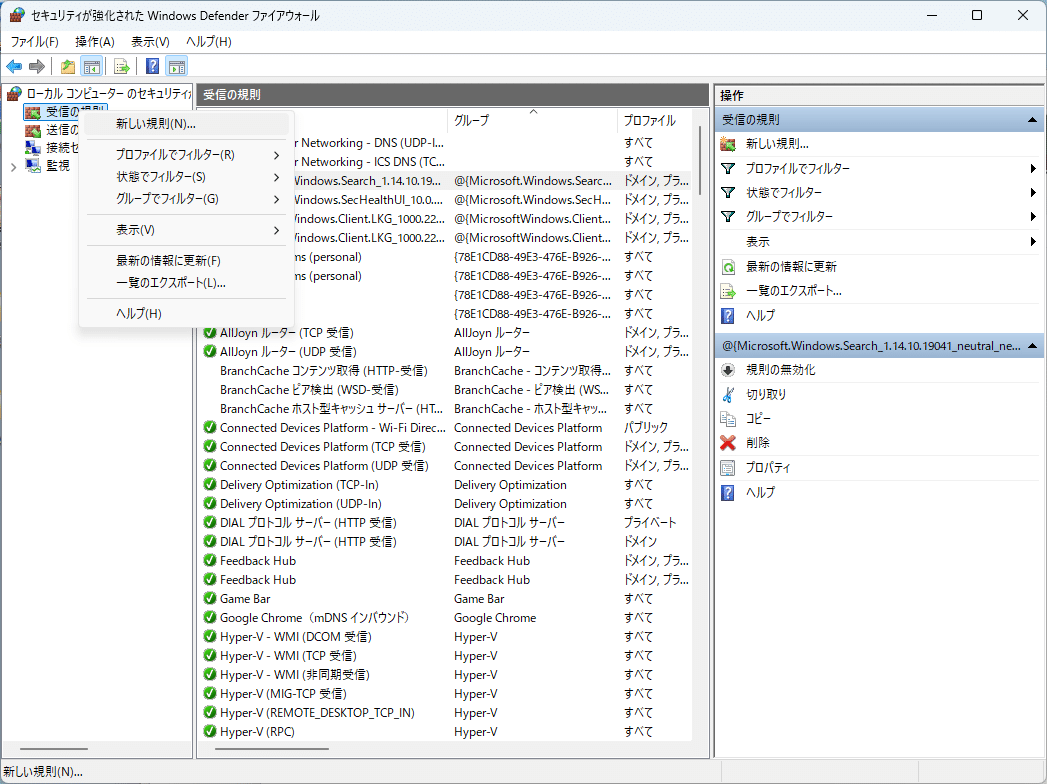Click the 一覧のエクスポート... icon in 操作 pane
This screenshot has width=1047, height=784.
coord(728,291)
